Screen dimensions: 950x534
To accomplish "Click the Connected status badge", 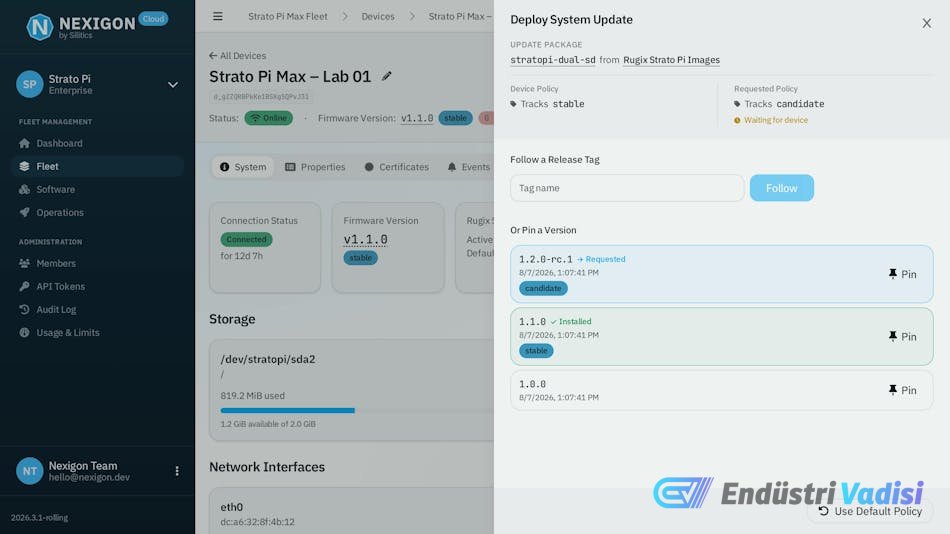I will click(x=247, y=239).
